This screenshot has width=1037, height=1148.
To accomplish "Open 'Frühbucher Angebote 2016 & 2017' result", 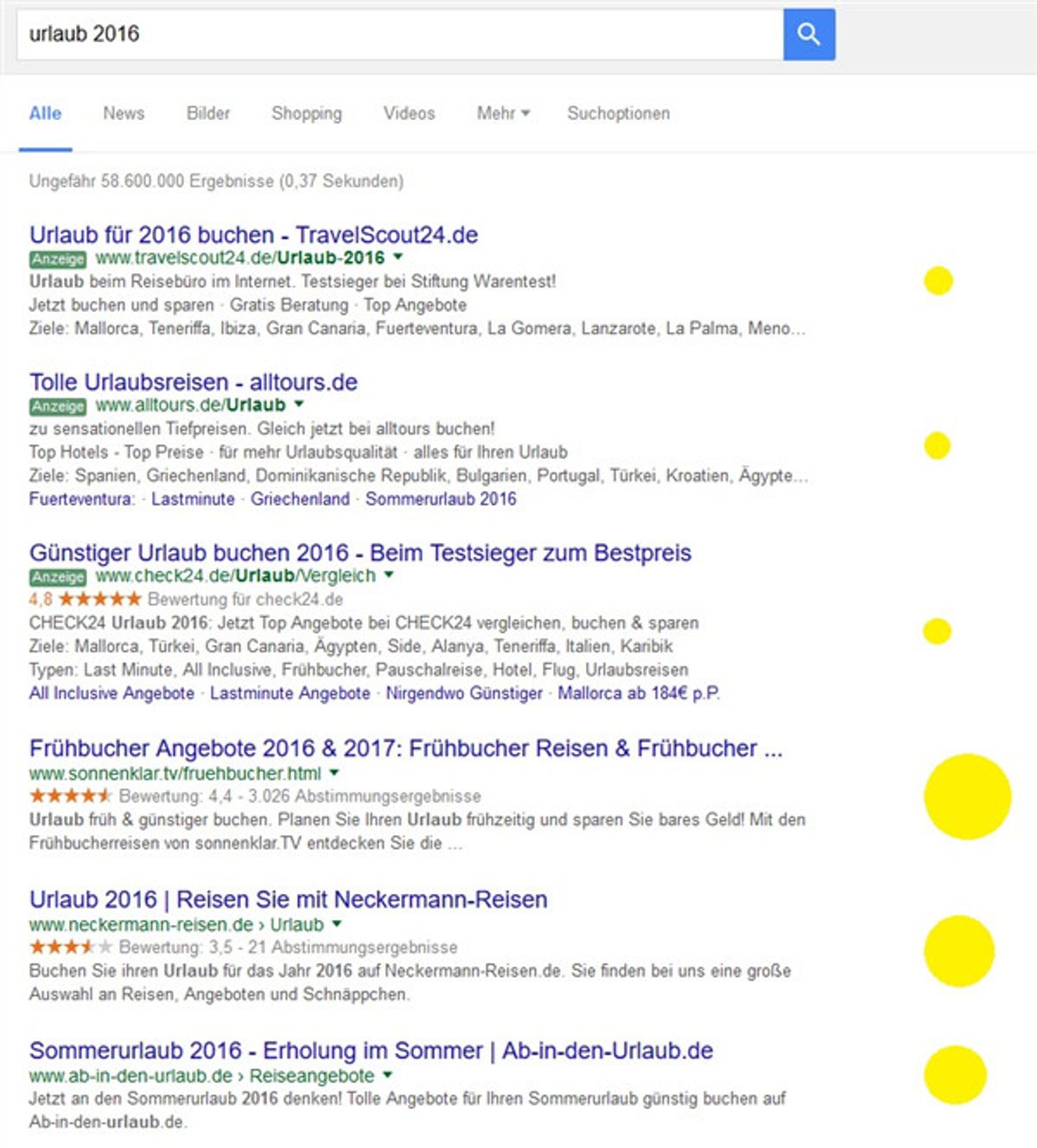I will click(406, 748).
